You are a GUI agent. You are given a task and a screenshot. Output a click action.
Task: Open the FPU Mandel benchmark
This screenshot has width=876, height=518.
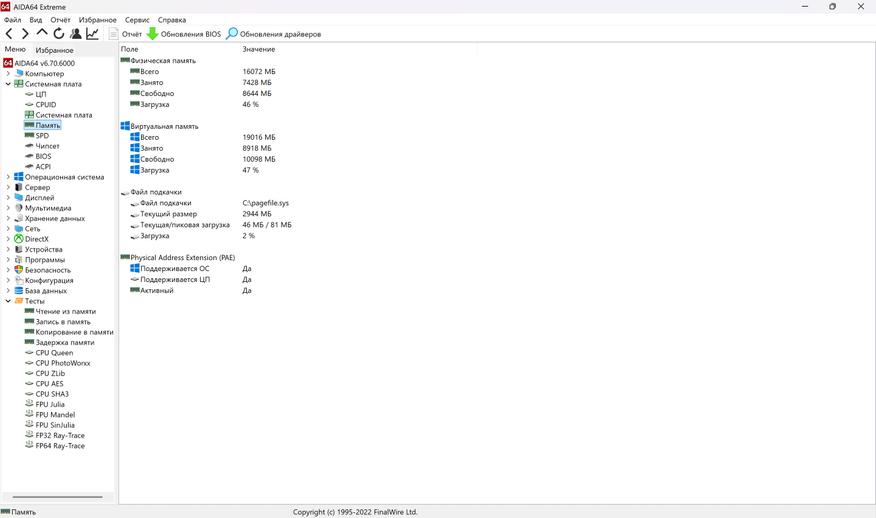[55, 415]
